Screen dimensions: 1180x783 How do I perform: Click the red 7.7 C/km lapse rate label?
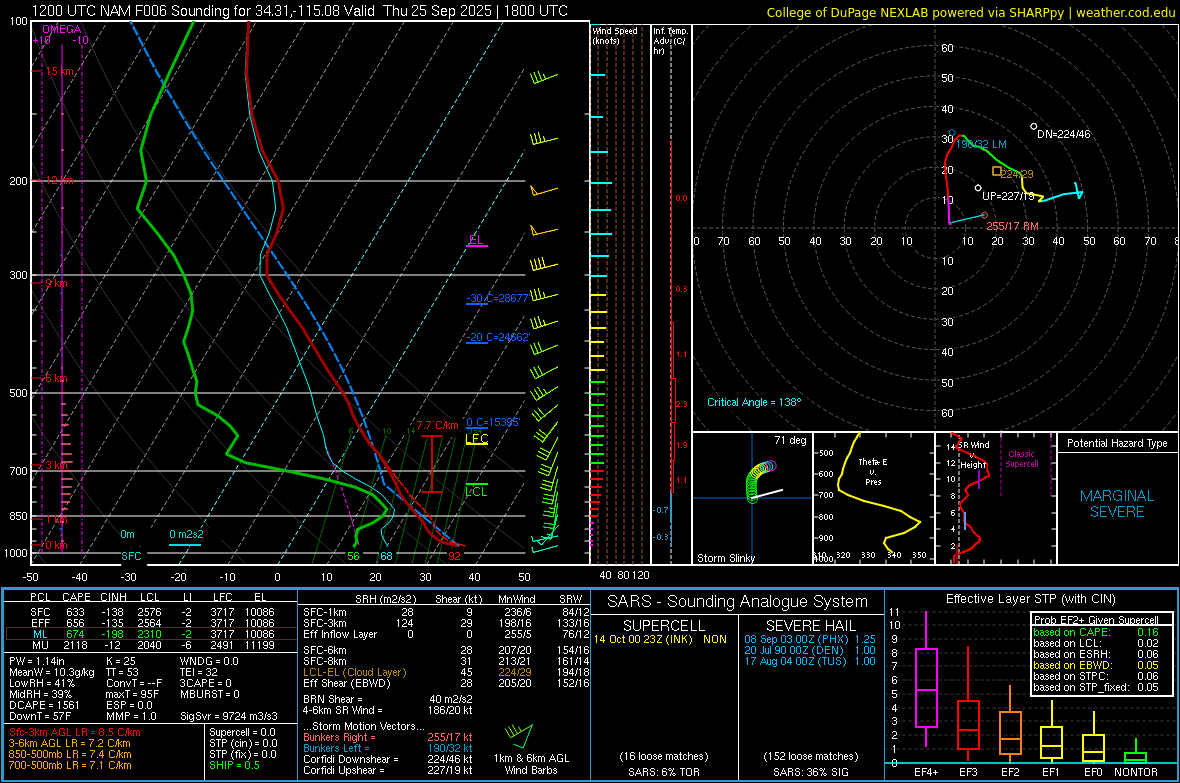pos(437,425)
